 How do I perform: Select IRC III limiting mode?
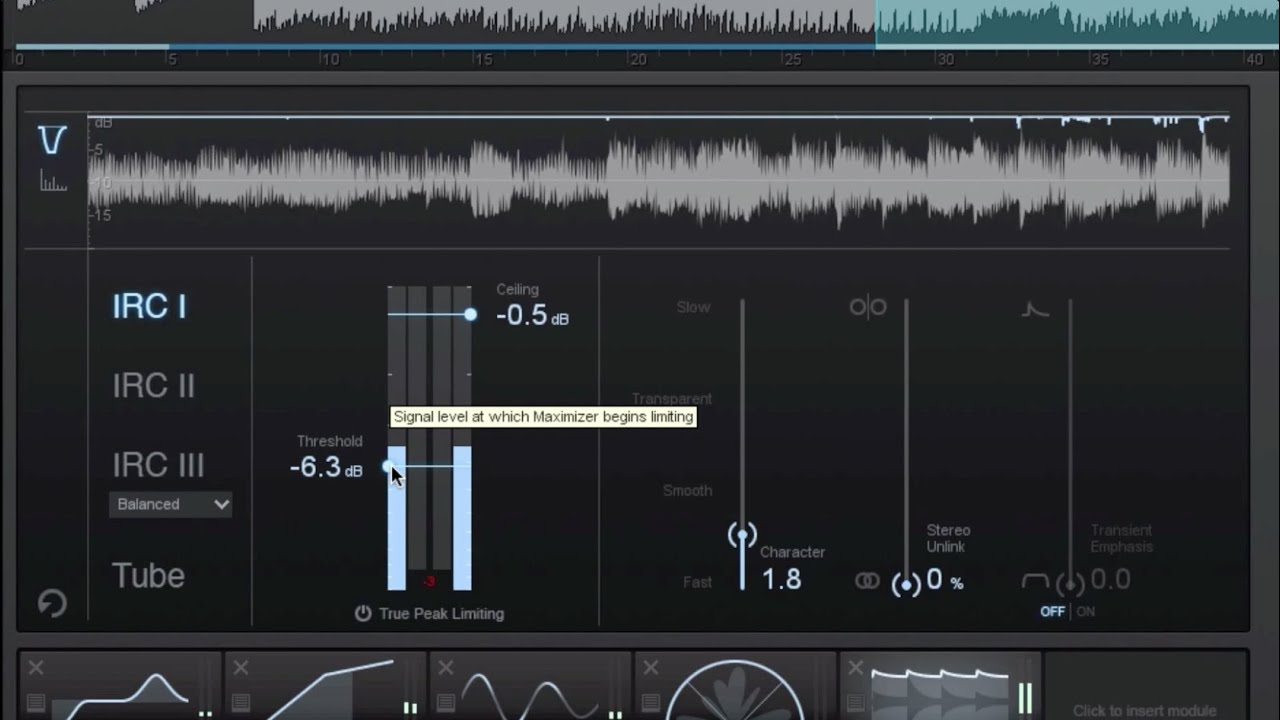pyautogui.click(x=158, y=465)
